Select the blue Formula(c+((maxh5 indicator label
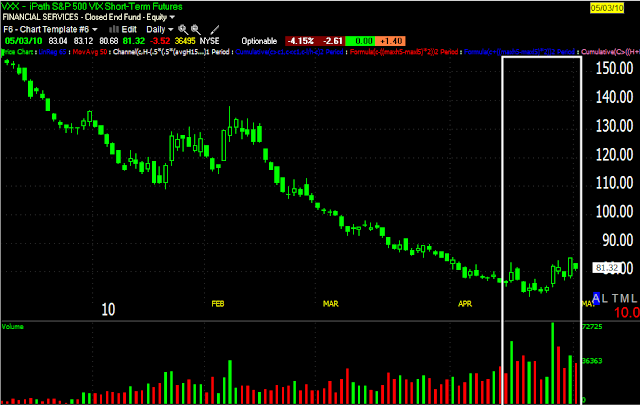 (519, 52)
